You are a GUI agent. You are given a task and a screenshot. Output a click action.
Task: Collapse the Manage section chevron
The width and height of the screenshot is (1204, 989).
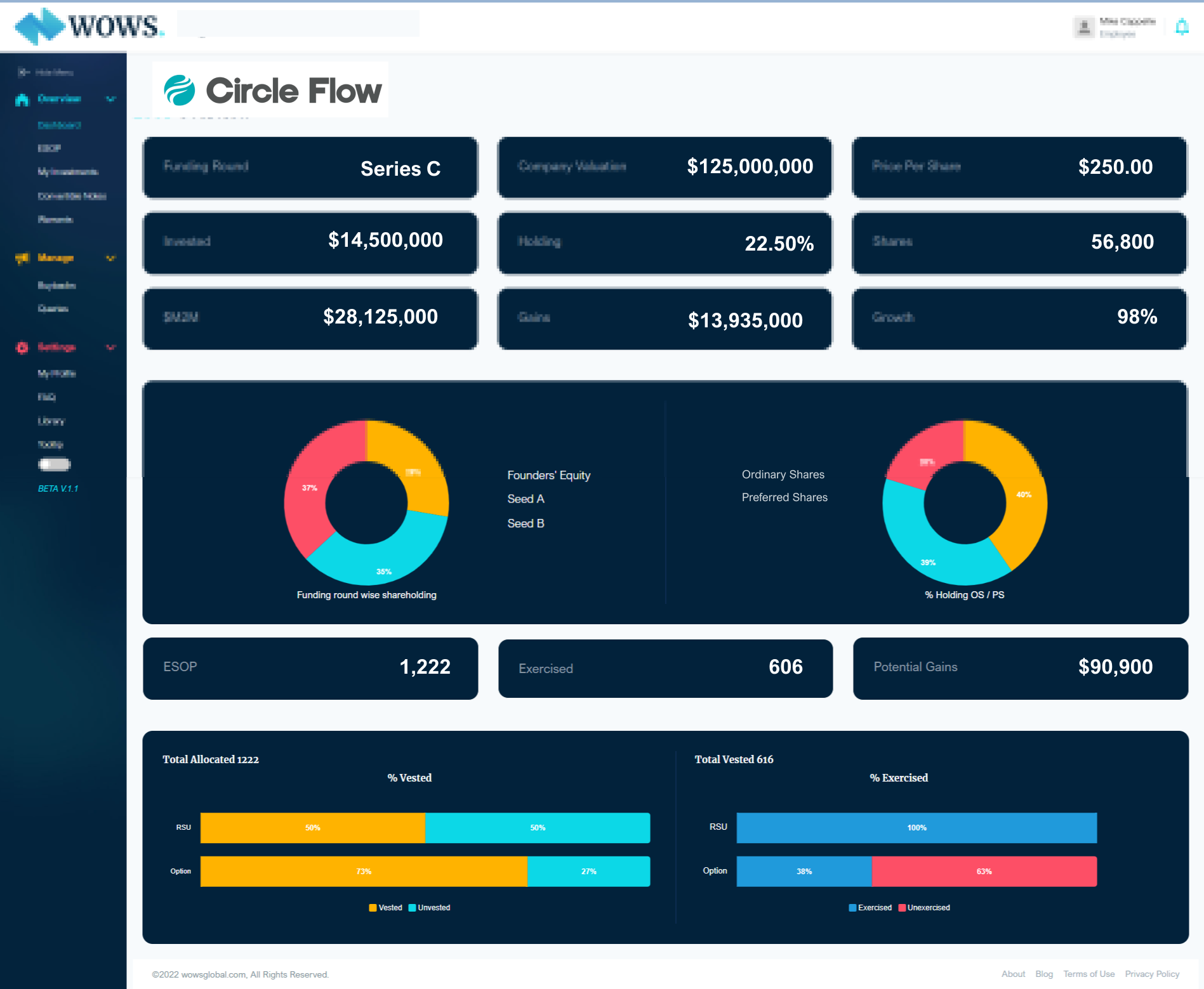(x=111, y=258)
